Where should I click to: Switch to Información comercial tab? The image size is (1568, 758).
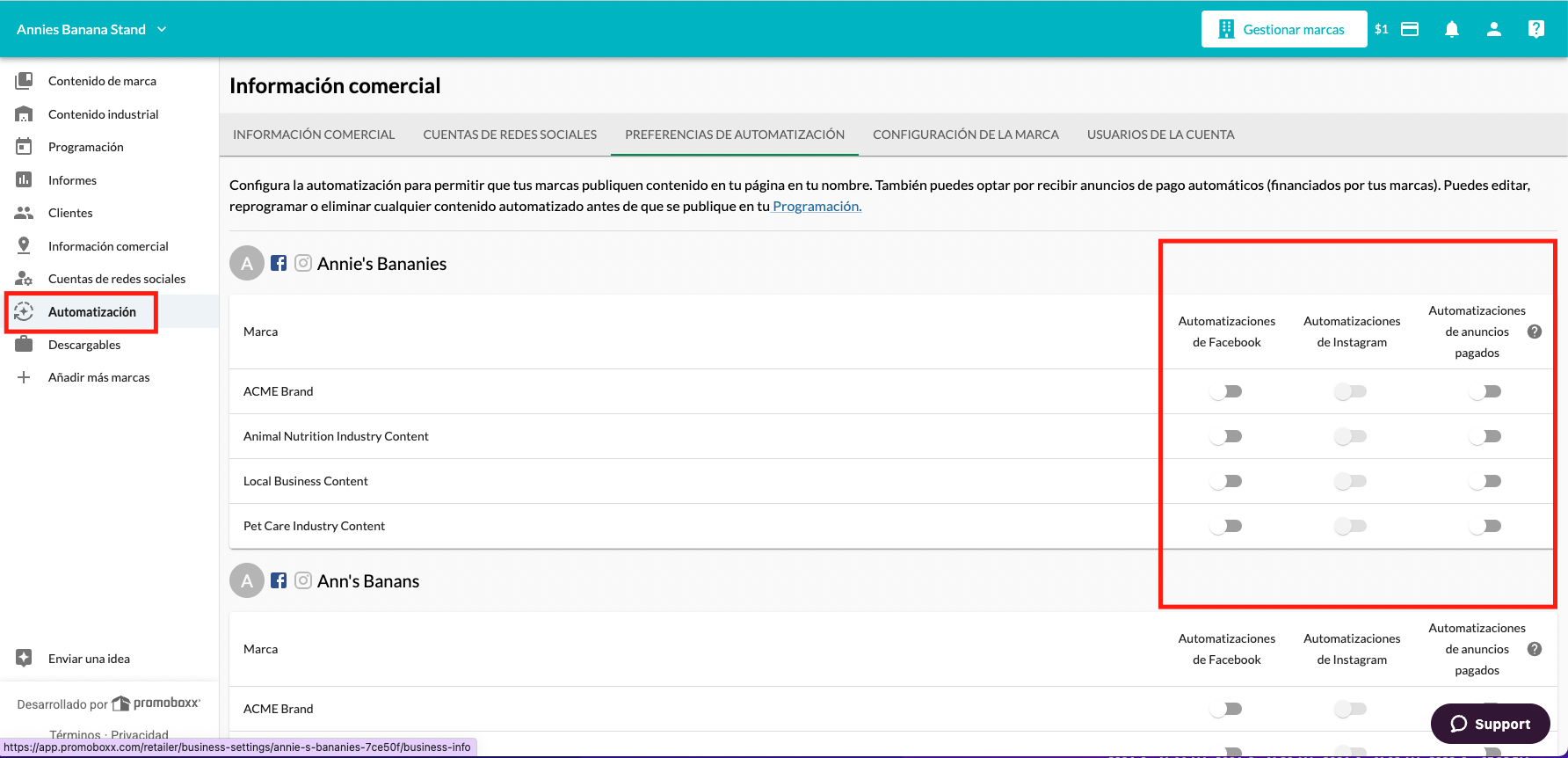tap(314, 135)
